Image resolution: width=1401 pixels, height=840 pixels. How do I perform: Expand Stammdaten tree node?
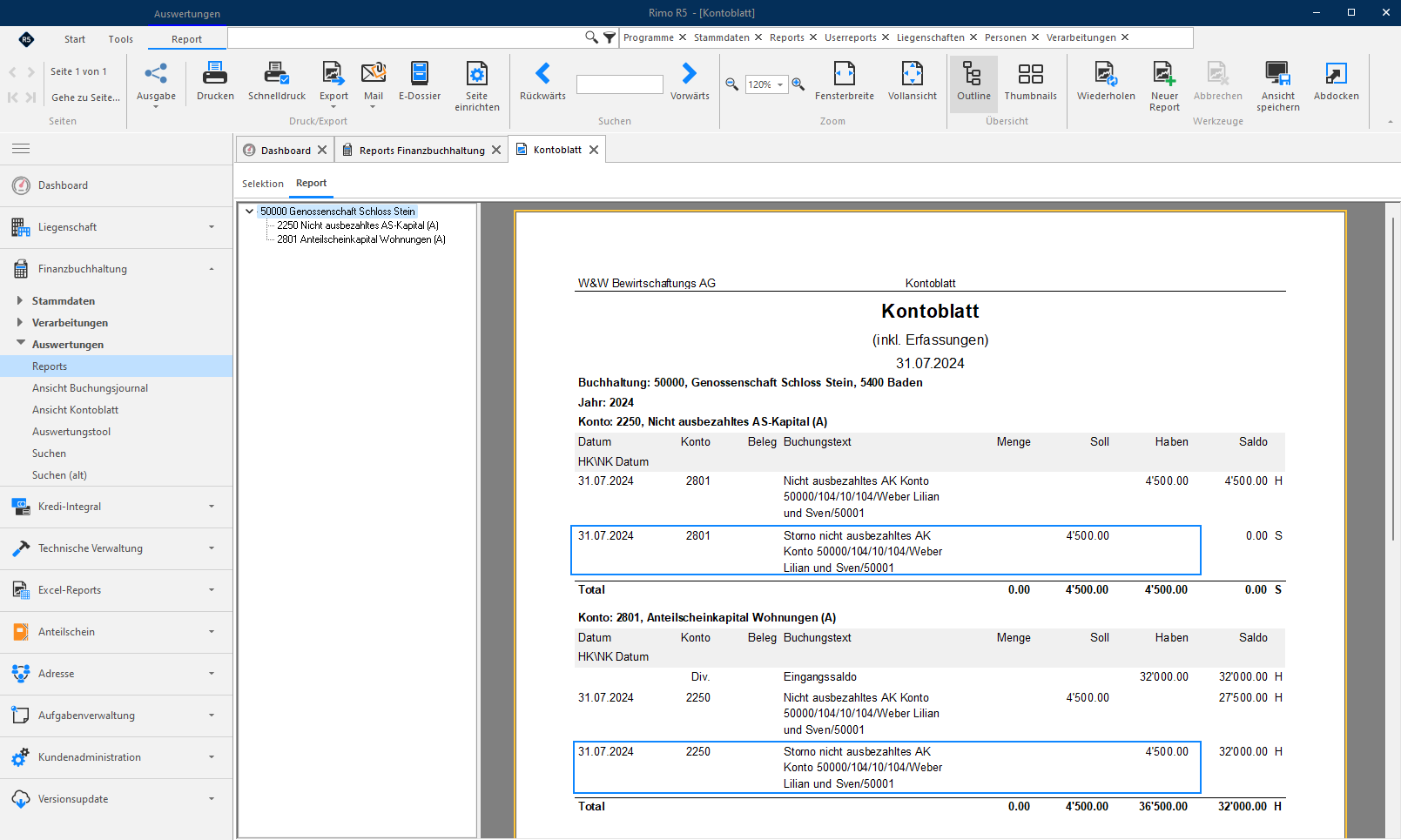click(x=19, y=300)
